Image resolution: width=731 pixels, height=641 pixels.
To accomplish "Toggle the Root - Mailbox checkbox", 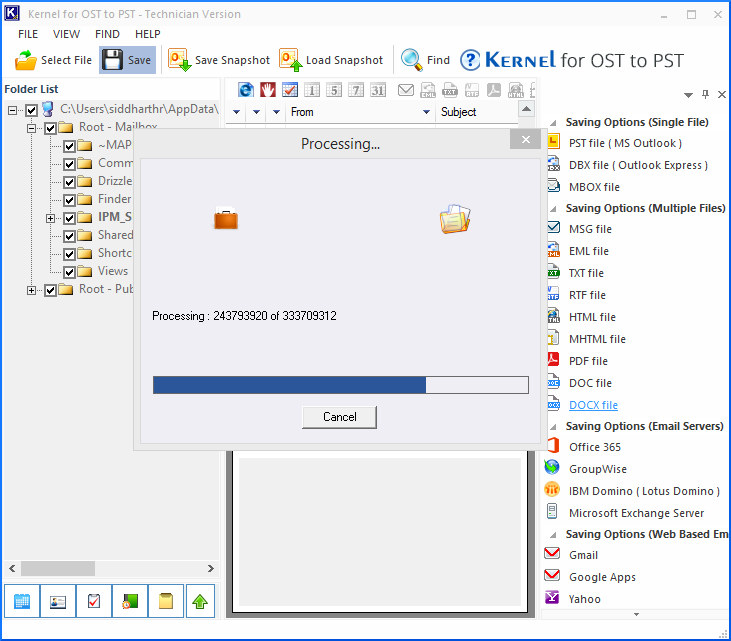I will 50,128.
